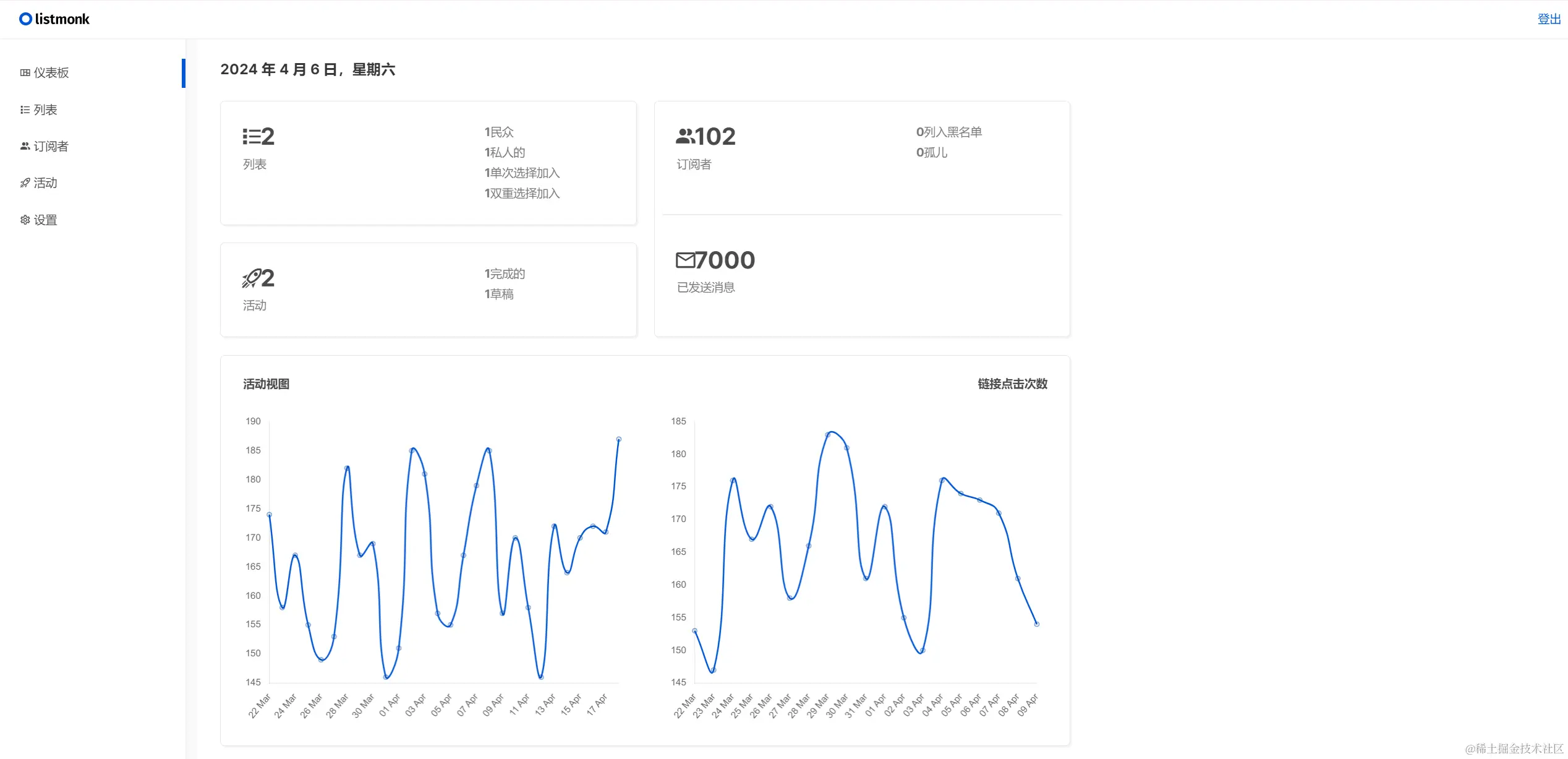Click the 订阅者 label under count 102
Viewport: 1568px width, 759px height.
pos(694,165)
